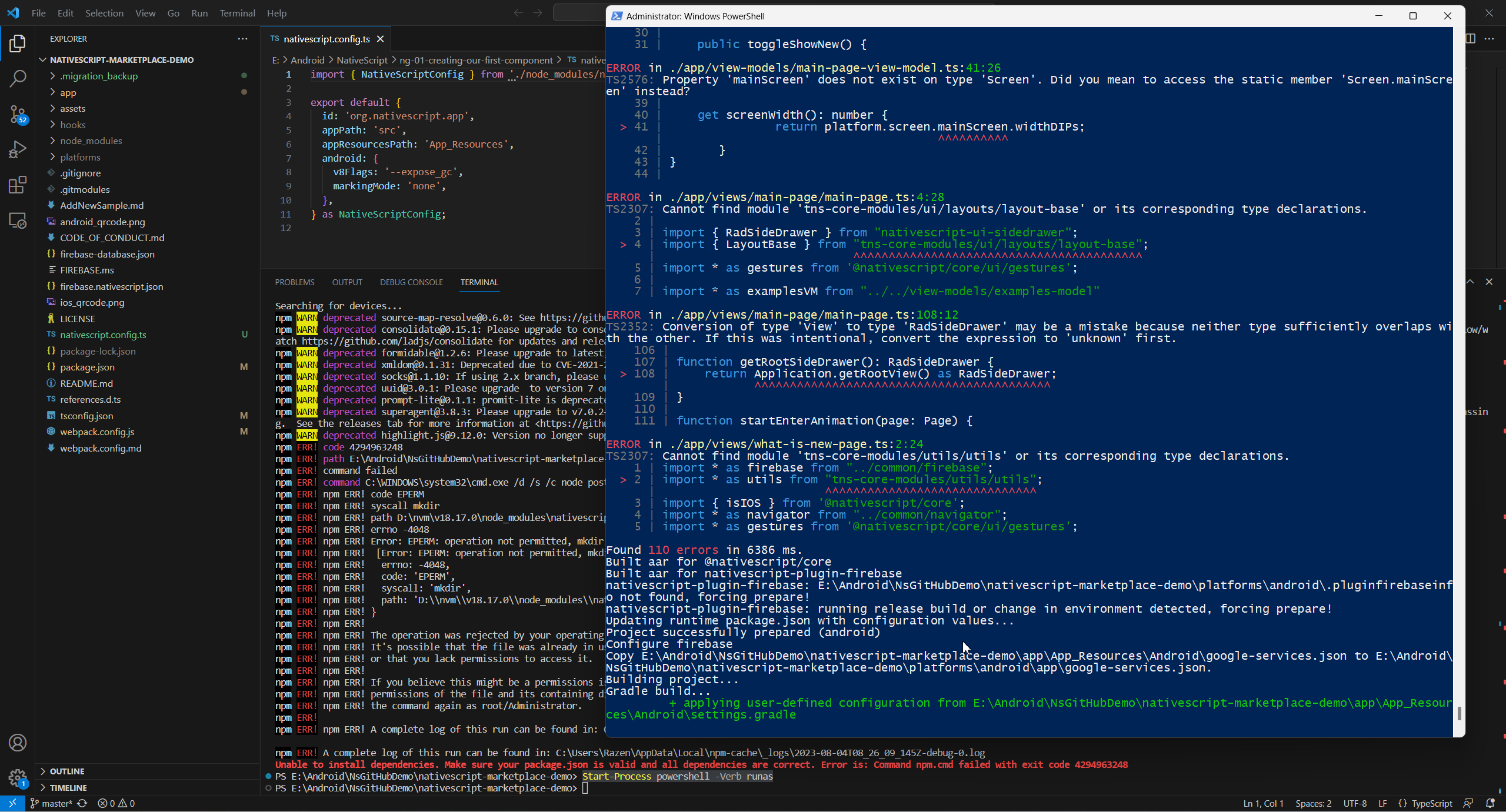
Task: Switch to the PROBLEMS panel tab
Action: pos(295,282)
